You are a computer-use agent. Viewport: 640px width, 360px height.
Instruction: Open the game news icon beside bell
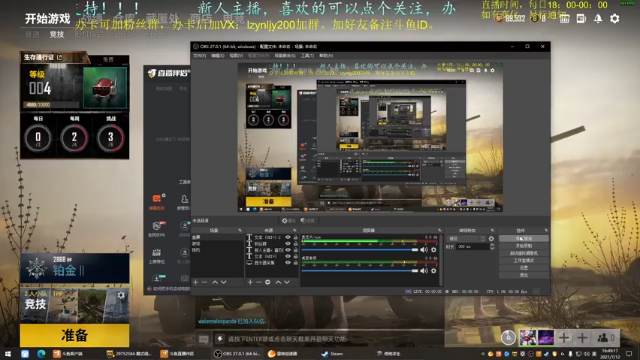(x=581, y=18)
